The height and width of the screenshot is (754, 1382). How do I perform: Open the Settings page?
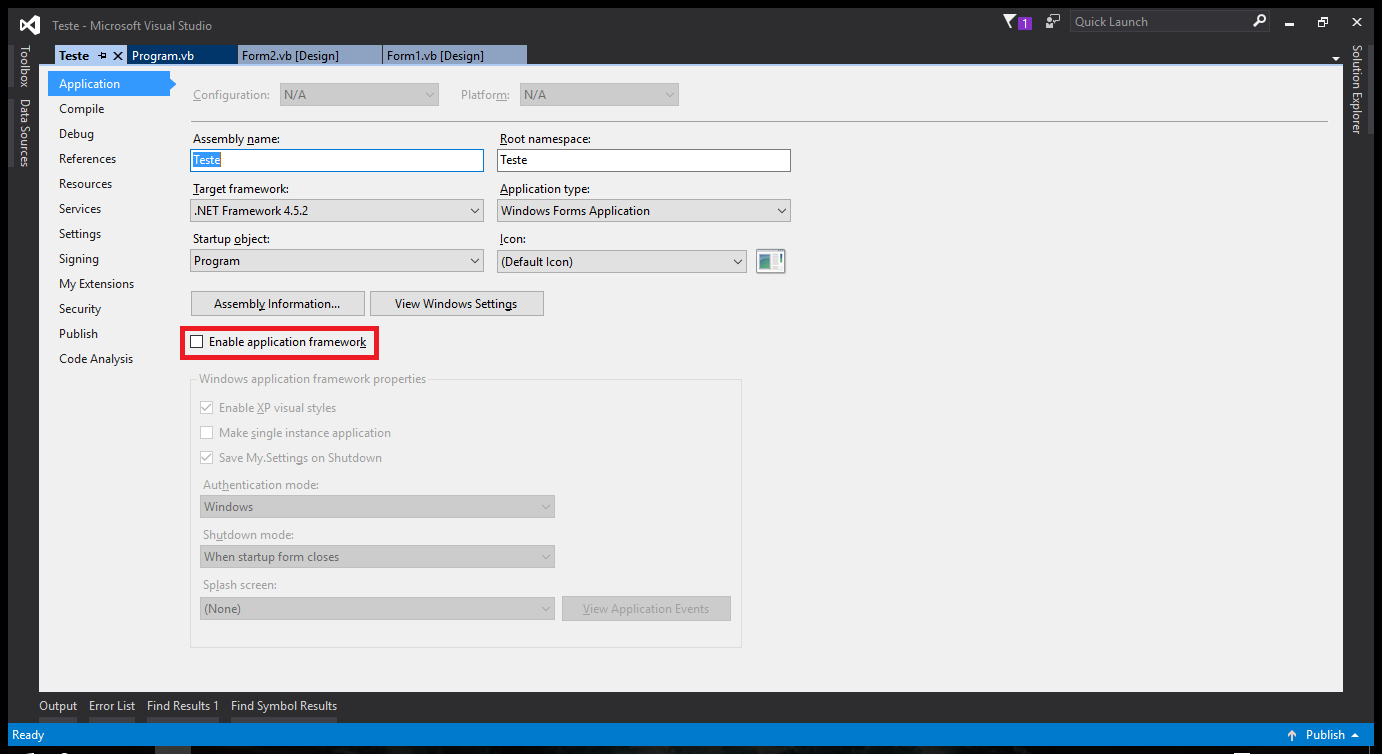(80, 234)
